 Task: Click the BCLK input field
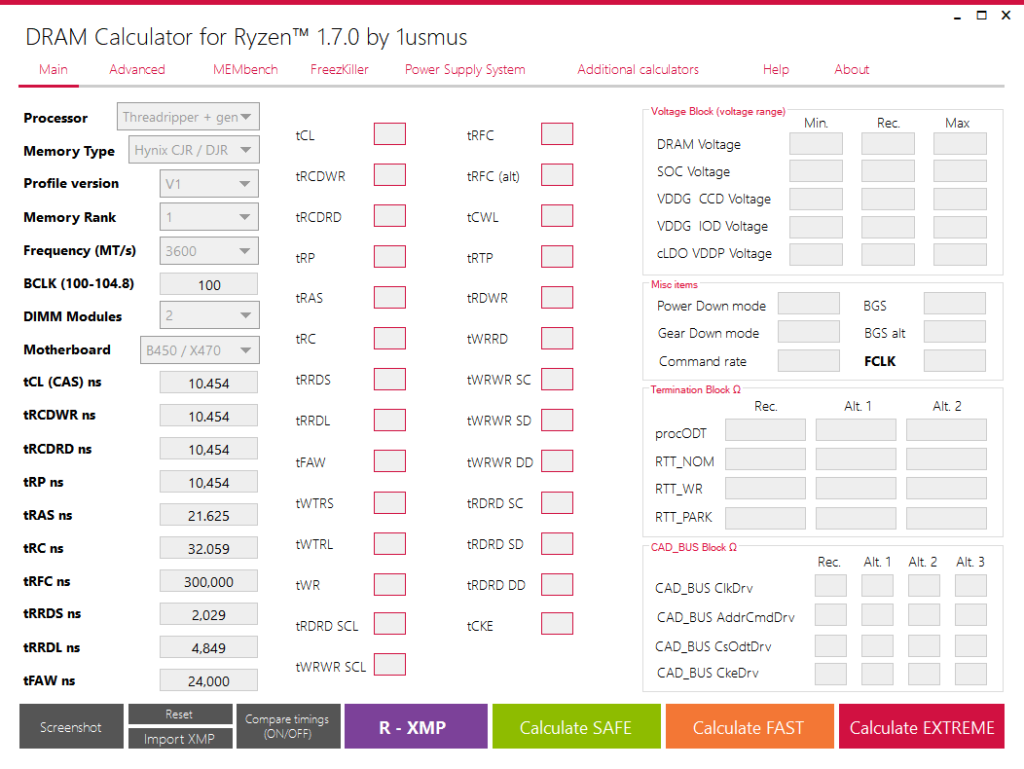click(x=209, y=285)
